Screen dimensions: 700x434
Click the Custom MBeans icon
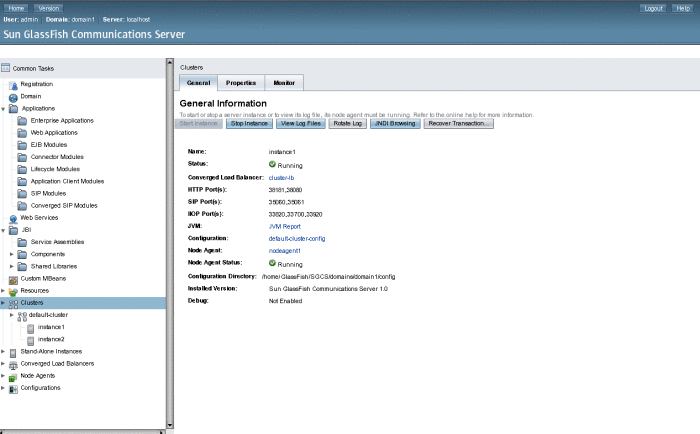13,279
